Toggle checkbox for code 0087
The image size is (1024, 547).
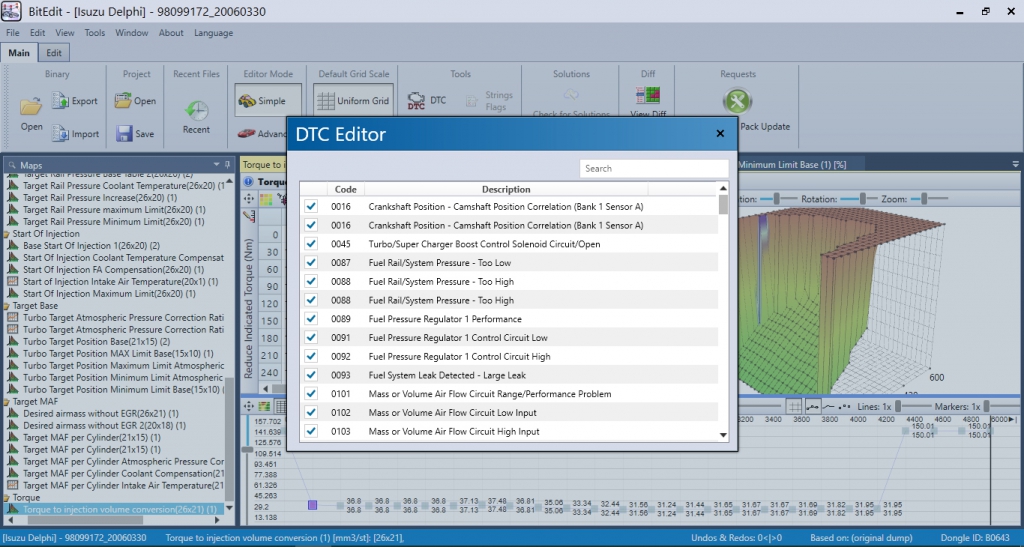[311, 262]
